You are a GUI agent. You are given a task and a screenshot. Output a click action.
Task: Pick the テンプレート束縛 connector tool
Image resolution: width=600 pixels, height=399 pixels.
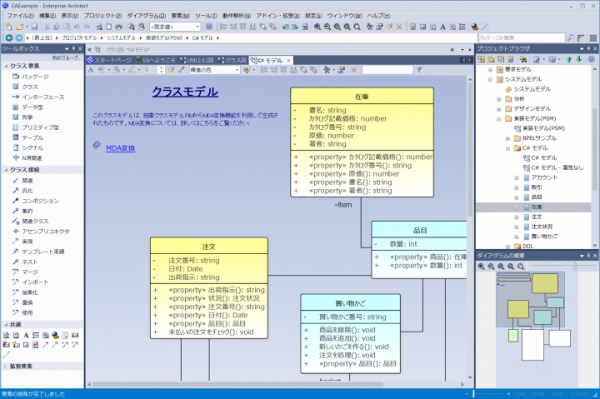tap(38, 251)
